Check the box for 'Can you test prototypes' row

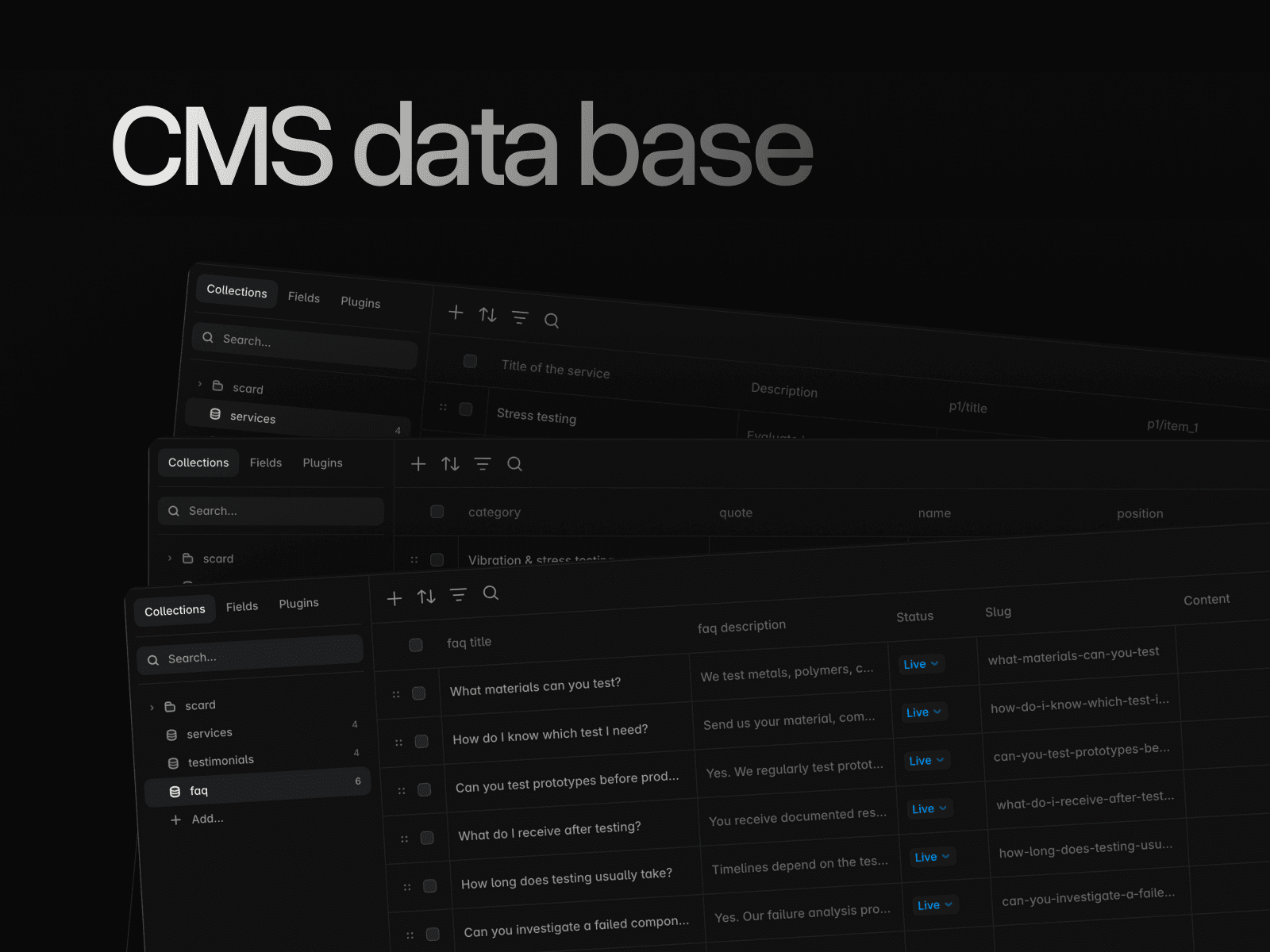[425, 789]
